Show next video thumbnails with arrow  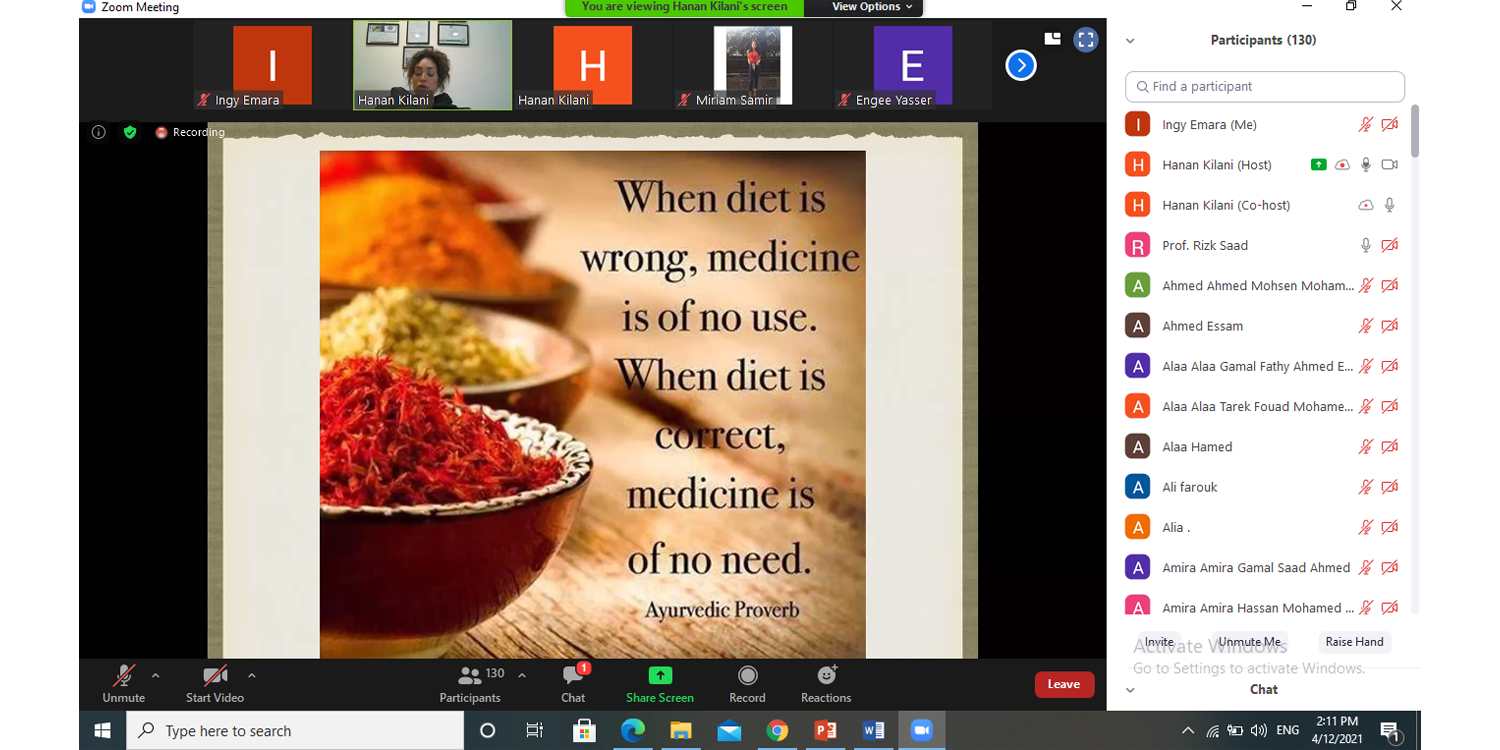(x=1020, y=65)
